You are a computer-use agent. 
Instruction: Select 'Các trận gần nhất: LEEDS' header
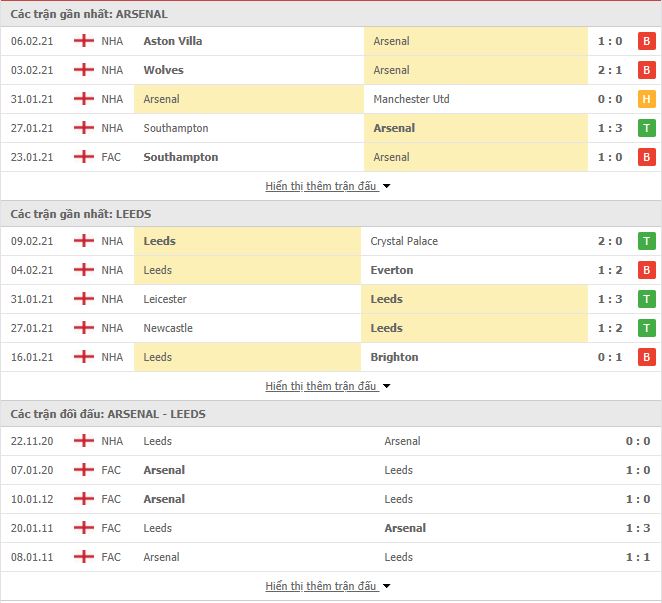tap(81, 214)
